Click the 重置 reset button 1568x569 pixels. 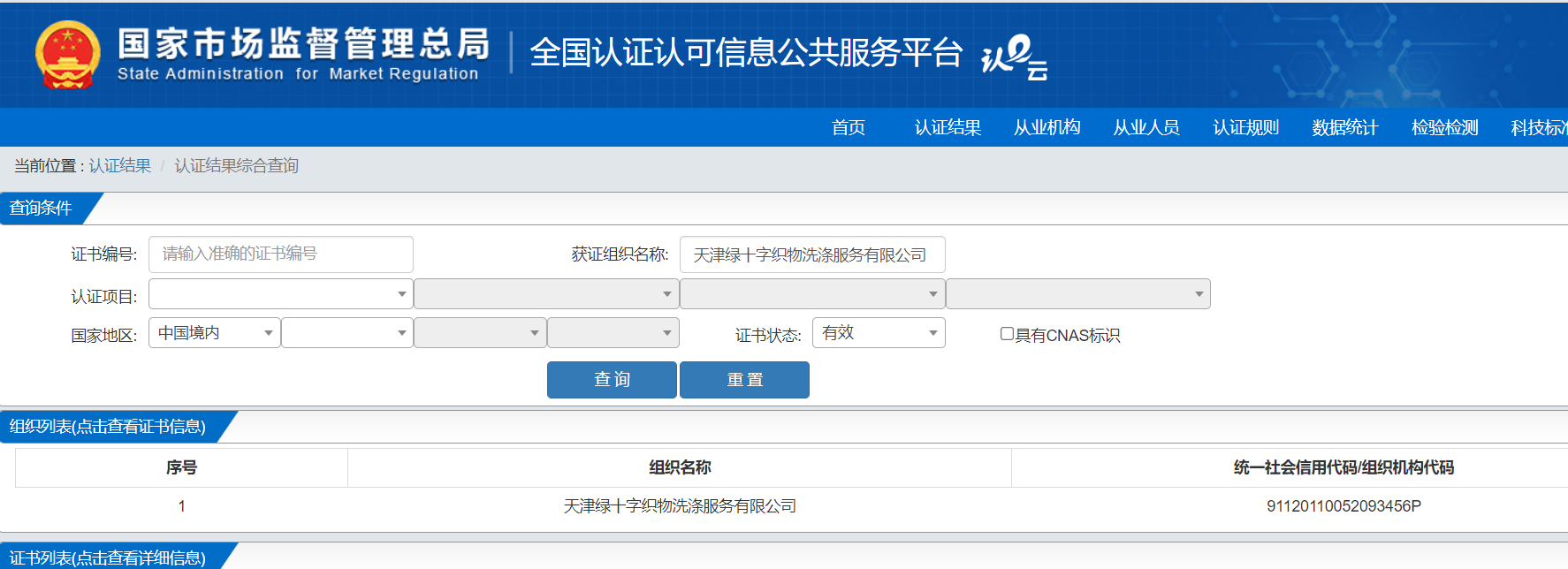(744, 380)
